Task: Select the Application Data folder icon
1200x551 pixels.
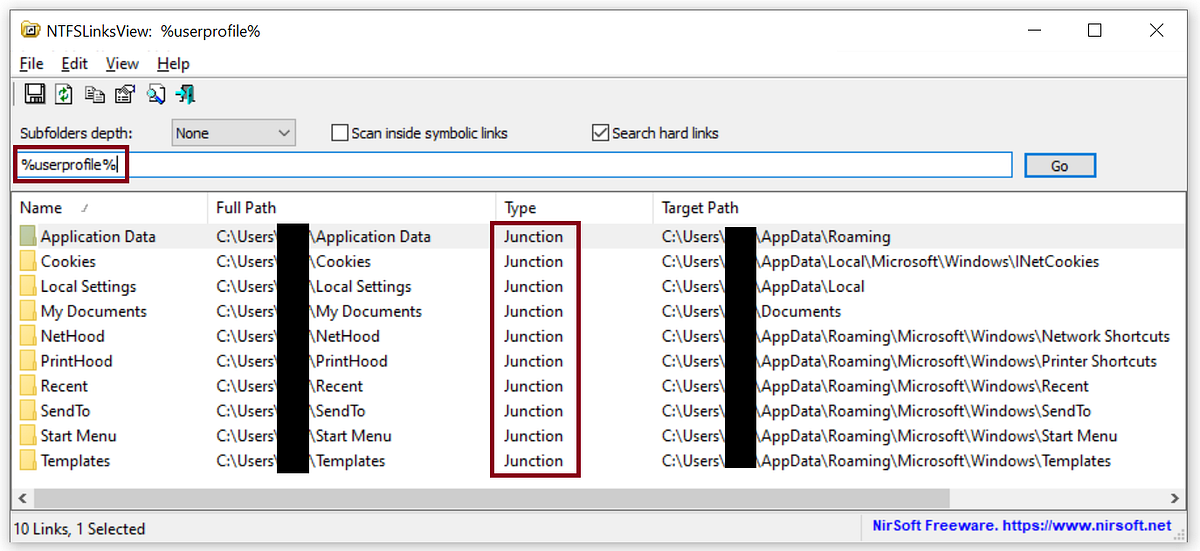Action: 28,237
